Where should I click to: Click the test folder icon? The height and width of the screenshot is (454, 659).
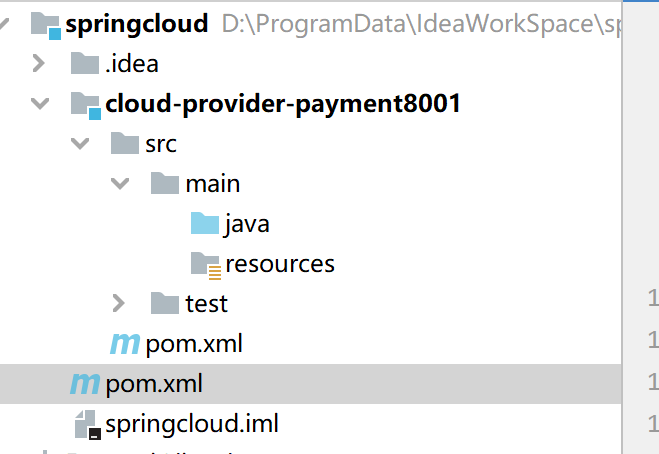point(165,303)
